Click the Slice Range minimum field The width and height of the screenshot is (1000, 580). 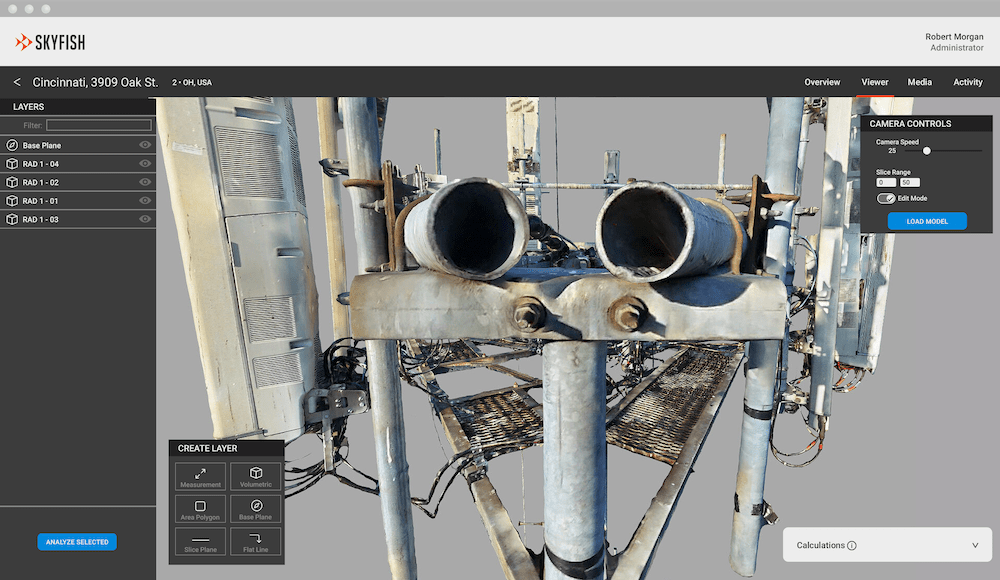[x=886, y=182]
